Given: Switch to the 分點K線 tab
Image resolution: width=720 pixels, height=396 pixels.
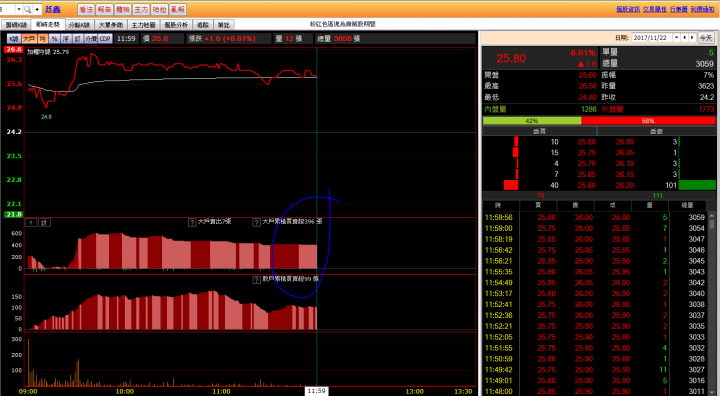Looking at the screenshot, I should pos(79,25).
